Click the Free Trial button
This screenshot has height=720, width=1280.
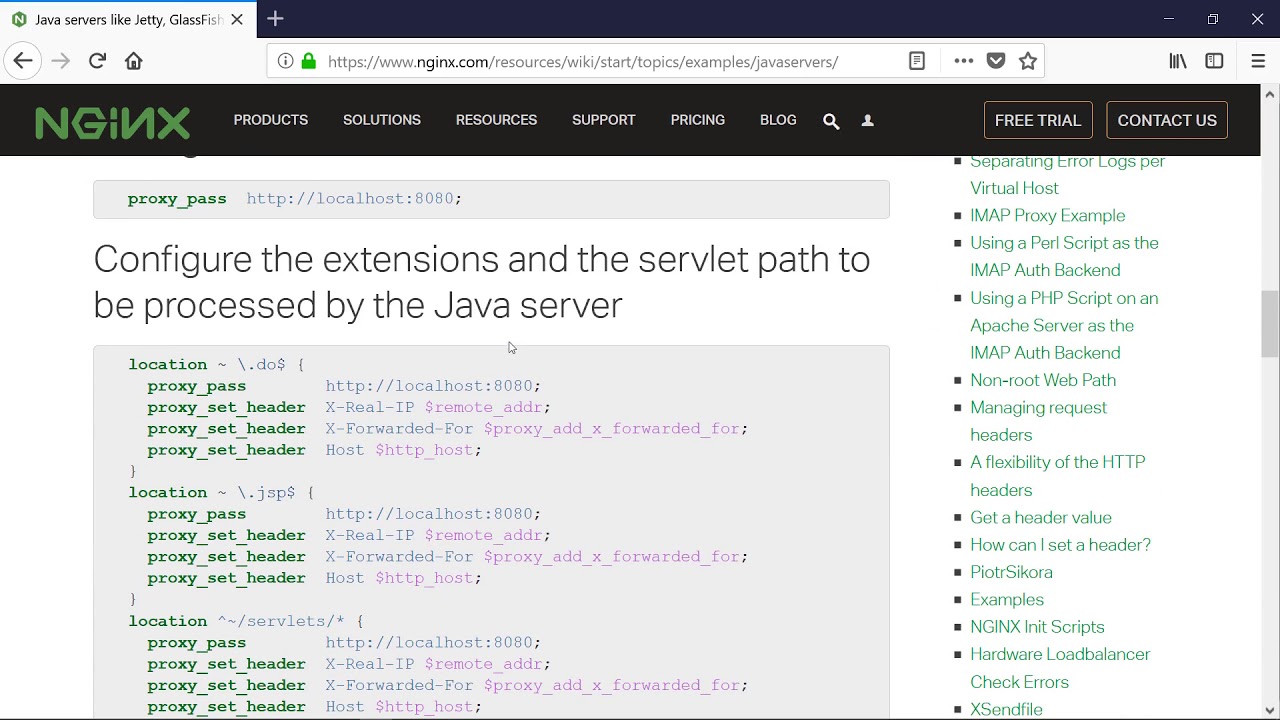tap(1038, 120)
